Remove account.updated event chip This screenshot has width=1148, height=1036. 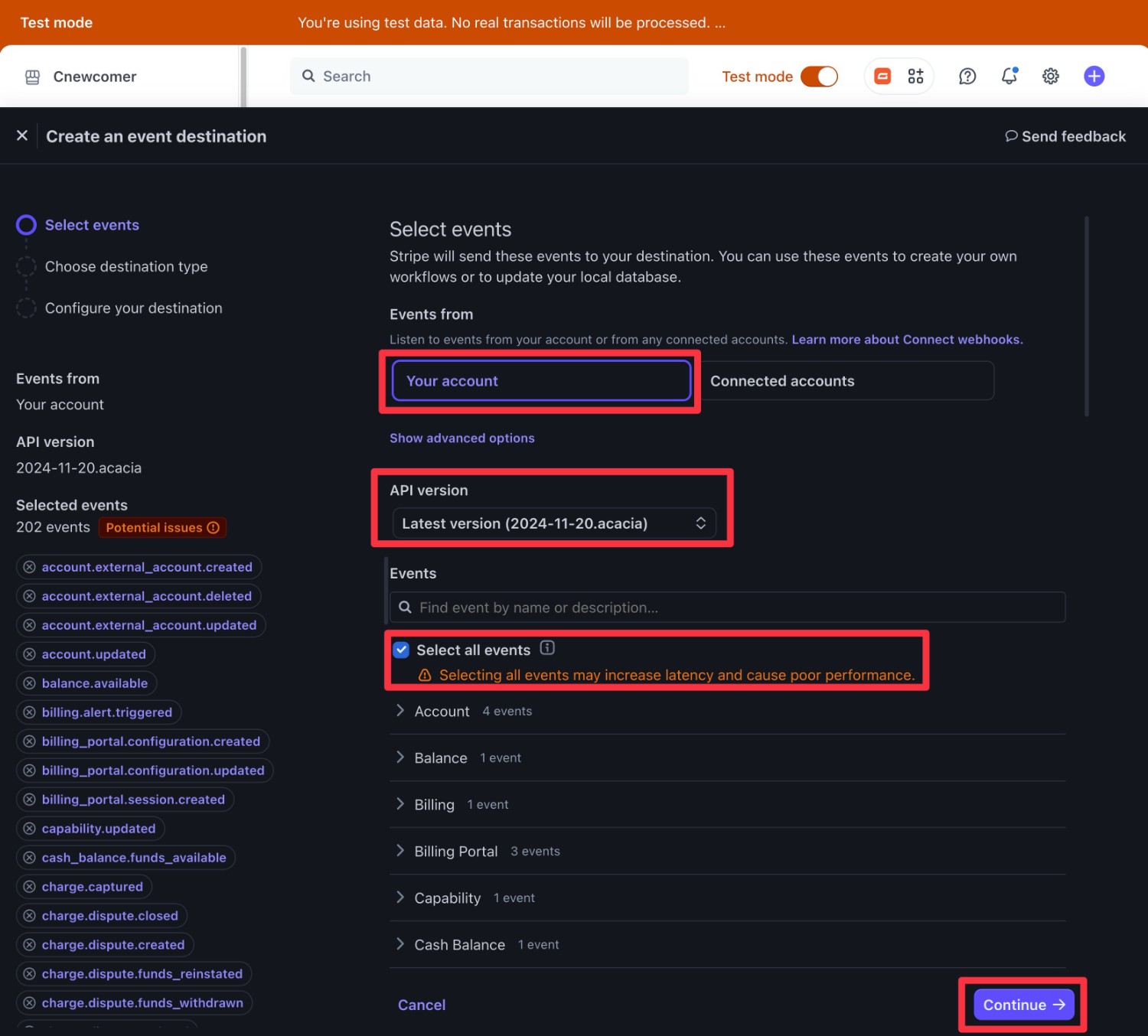(x=29, y=654)
